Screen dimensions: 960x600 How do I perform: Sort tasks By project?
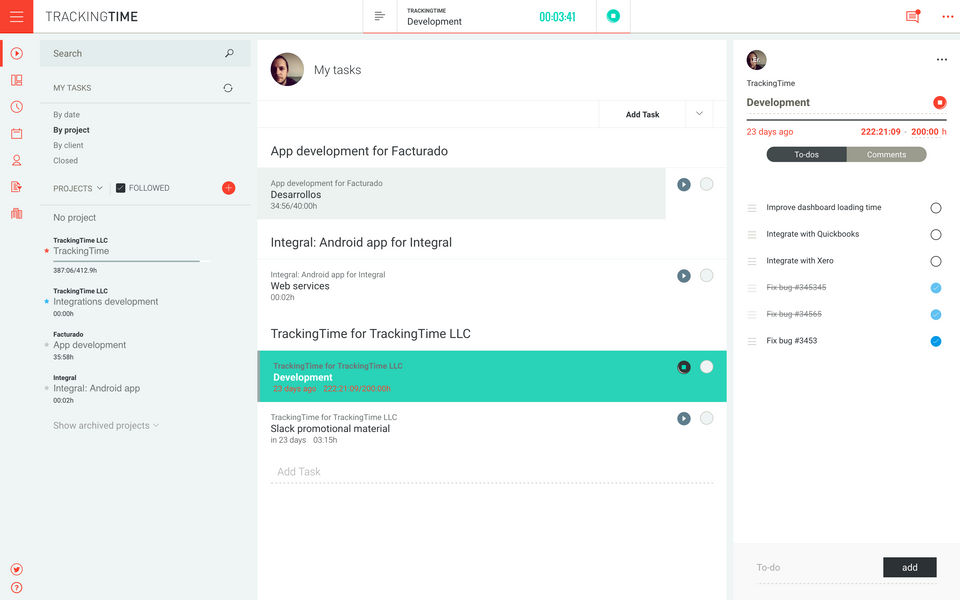(71, 130)
